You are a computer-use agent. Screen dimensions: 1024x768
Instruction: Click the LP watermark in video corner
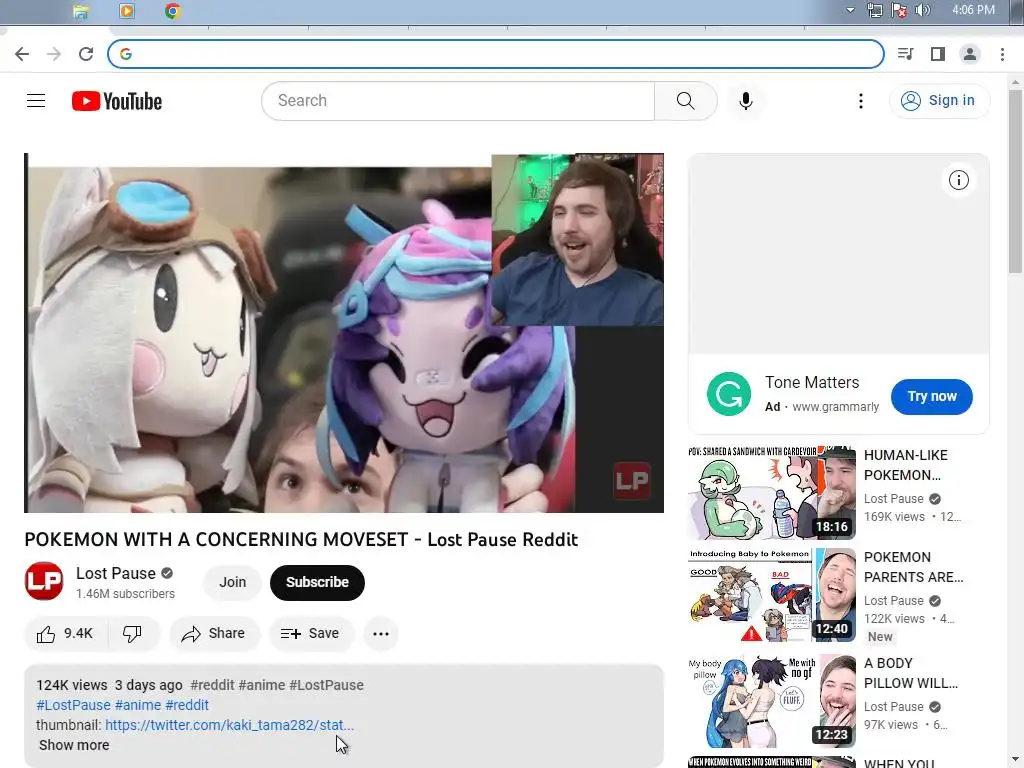point(632,481)
